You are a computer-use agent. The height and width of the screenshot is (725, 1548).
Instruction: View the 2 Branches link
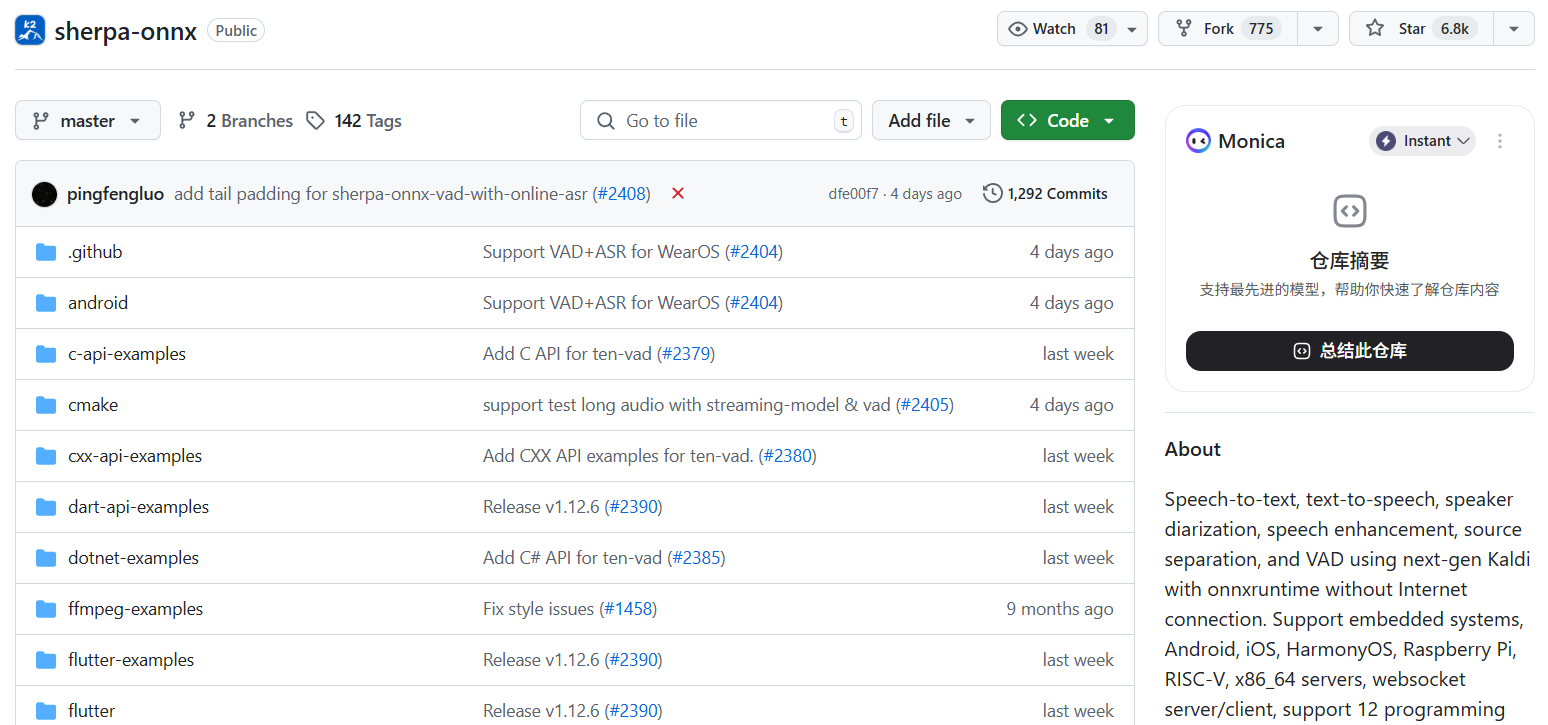[235, 120]
